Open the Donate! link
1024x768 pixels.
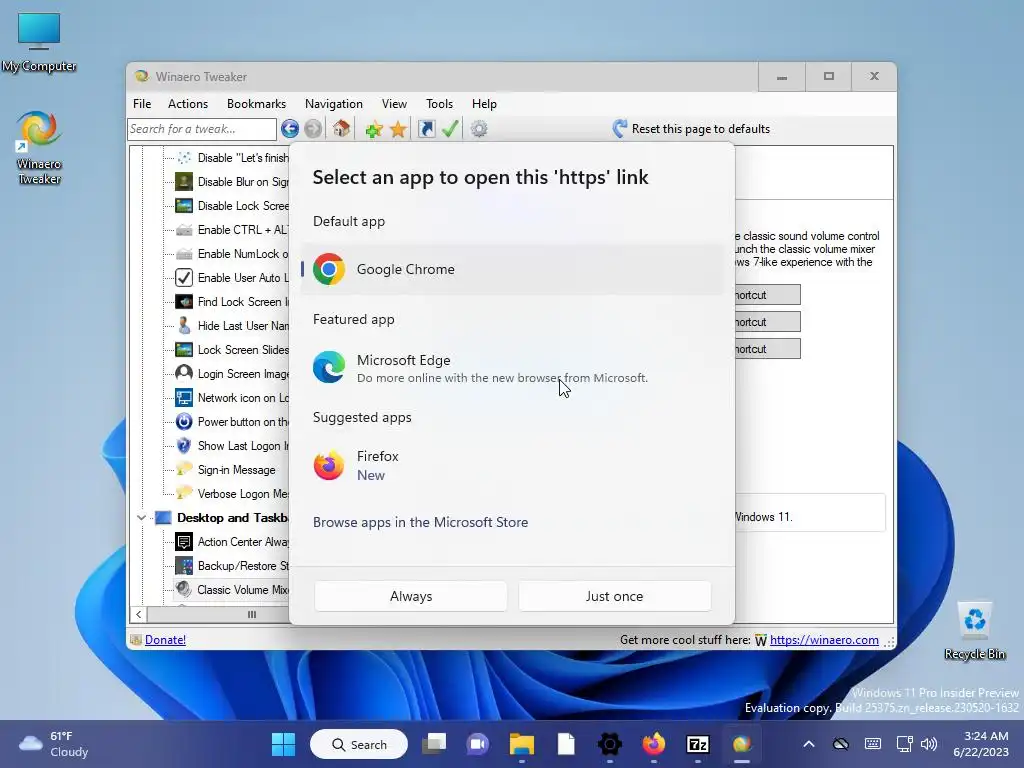pyautogui.click(x=165, y=640)
